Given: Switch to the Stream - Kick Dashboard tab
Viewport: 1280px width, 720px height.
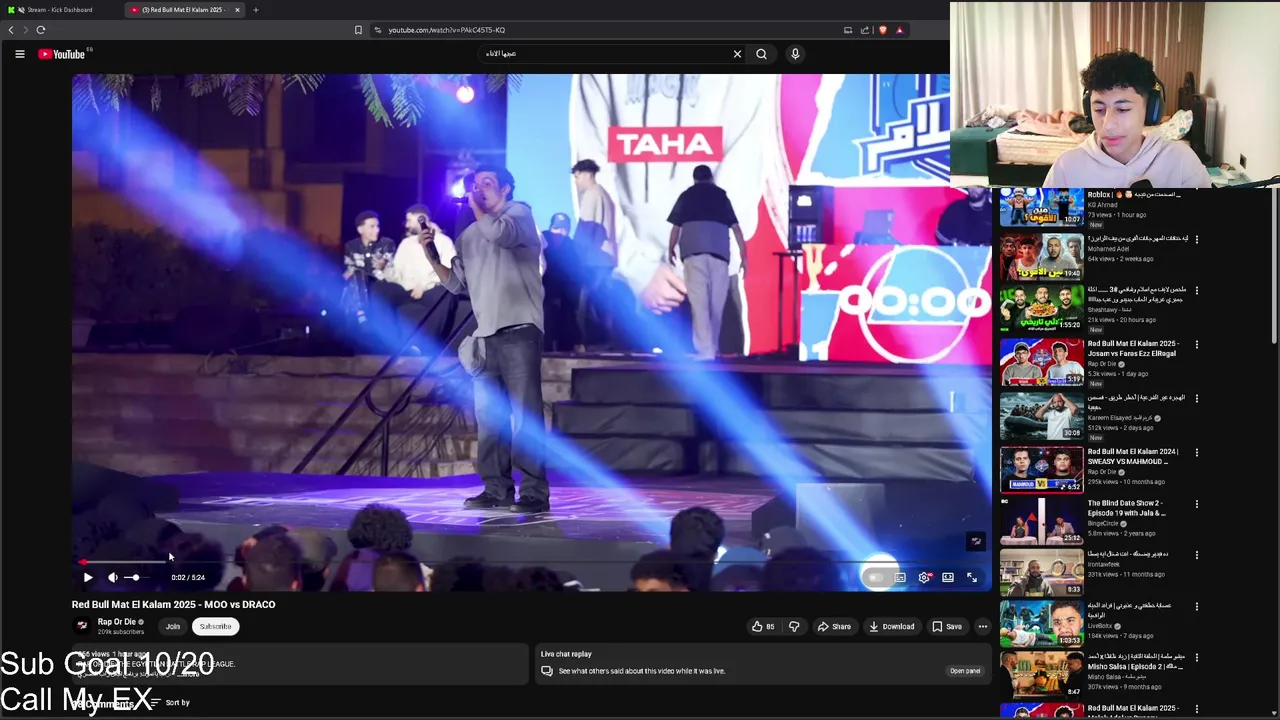Looking at the screenshot, I should (61, 10).
